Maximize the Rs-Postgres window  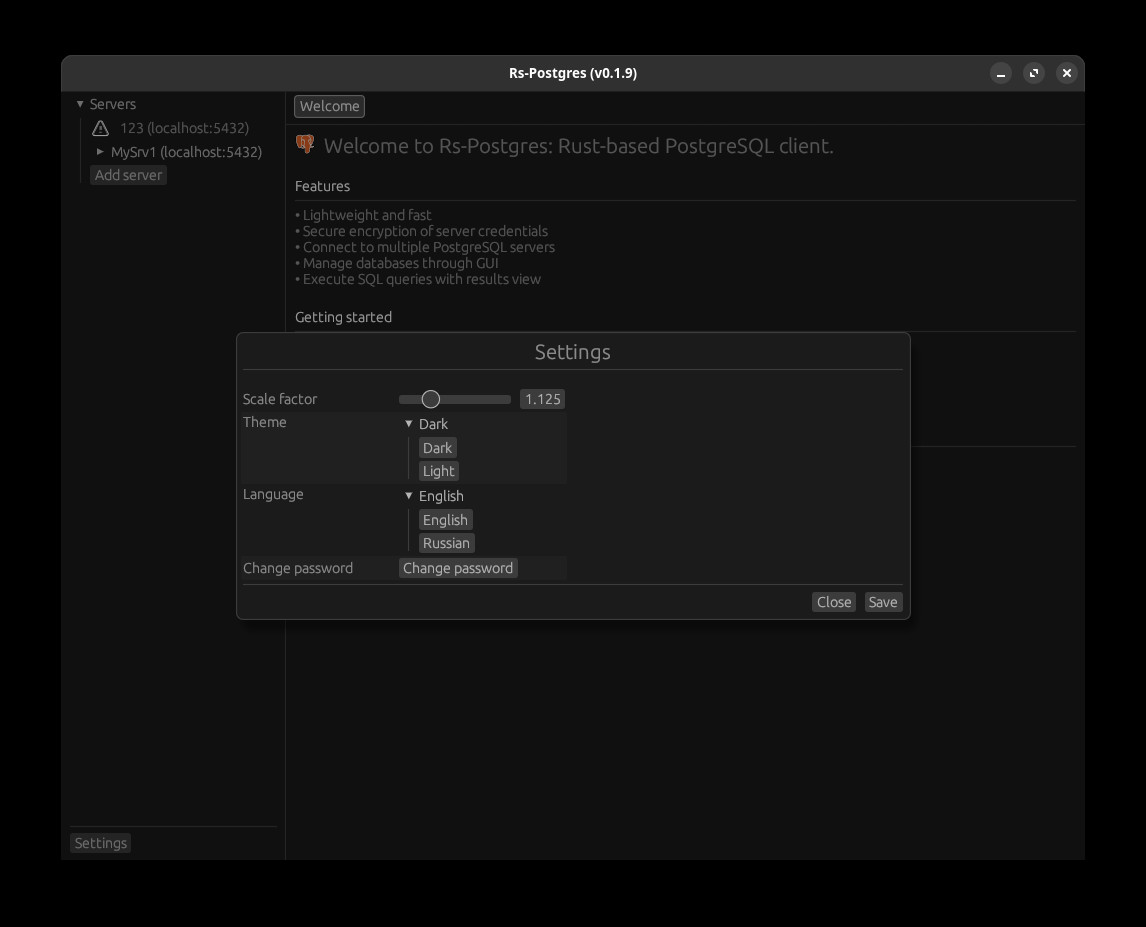coord(1033,73)
